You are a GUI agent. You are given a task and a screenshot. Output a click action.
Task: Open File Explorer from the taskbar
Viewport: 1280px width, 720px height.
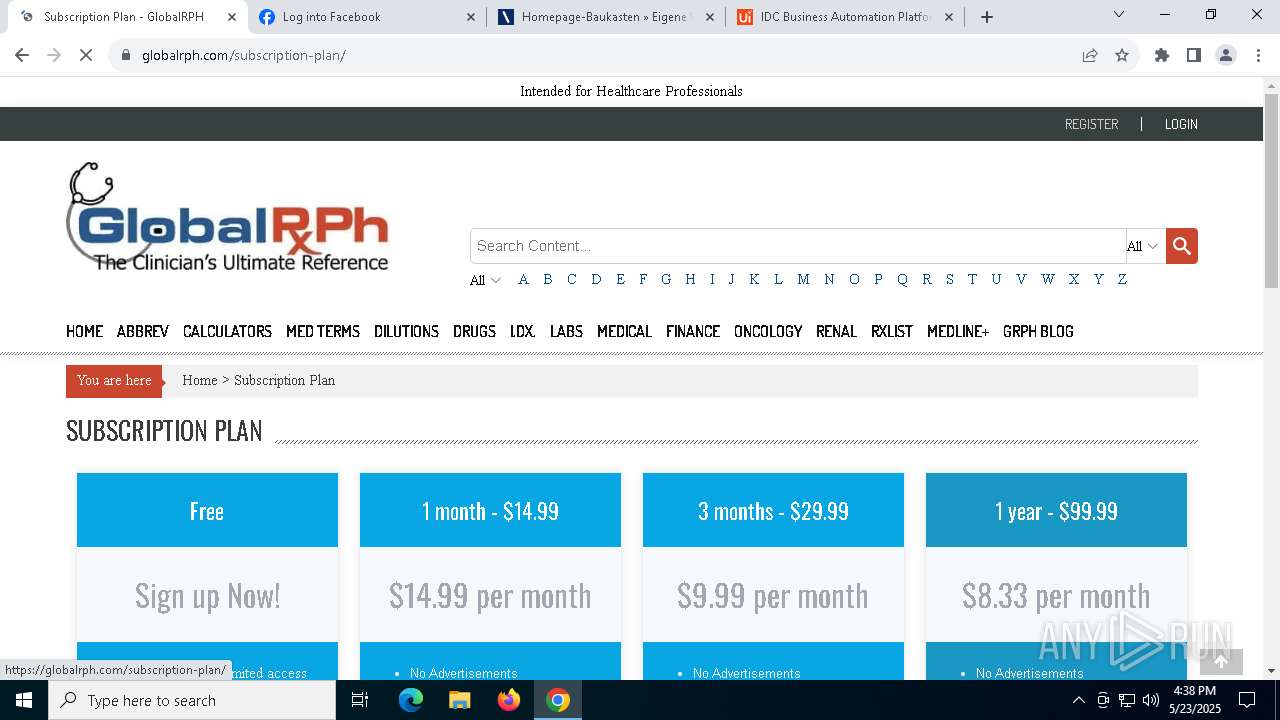click(x=459, y=700)
